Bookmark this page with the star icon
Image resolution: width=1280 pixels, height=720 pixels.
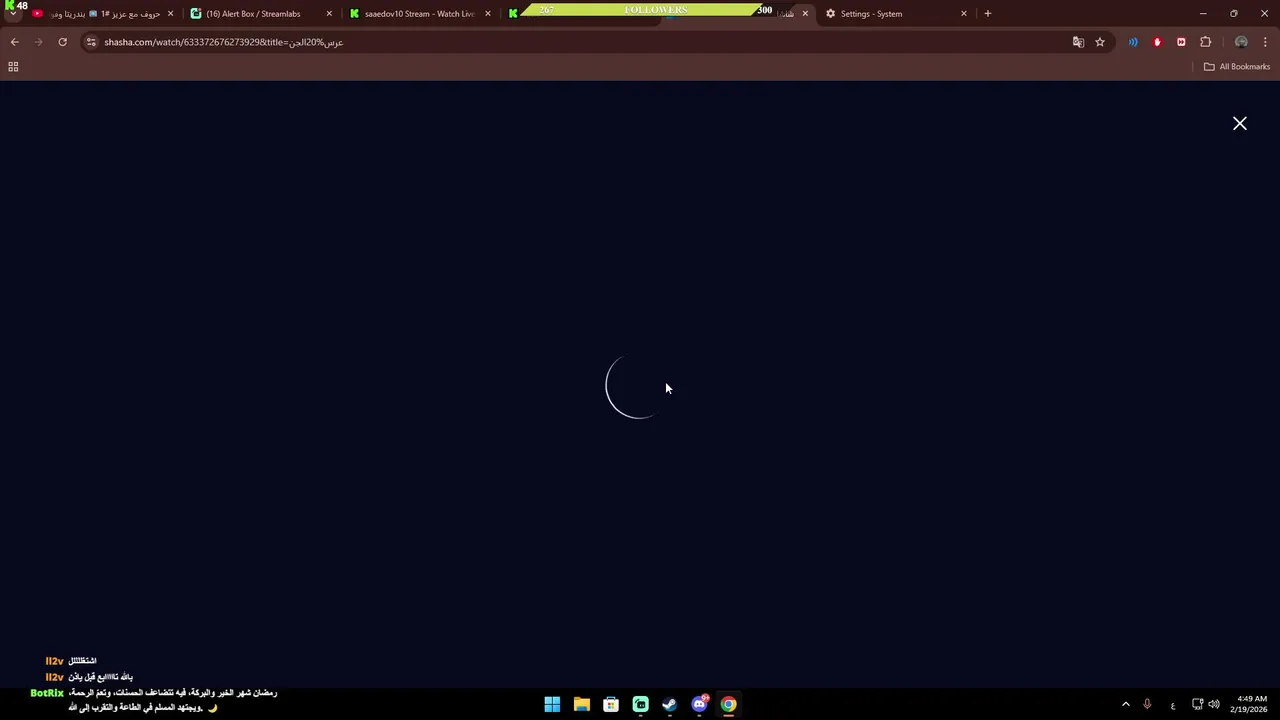1100,42
